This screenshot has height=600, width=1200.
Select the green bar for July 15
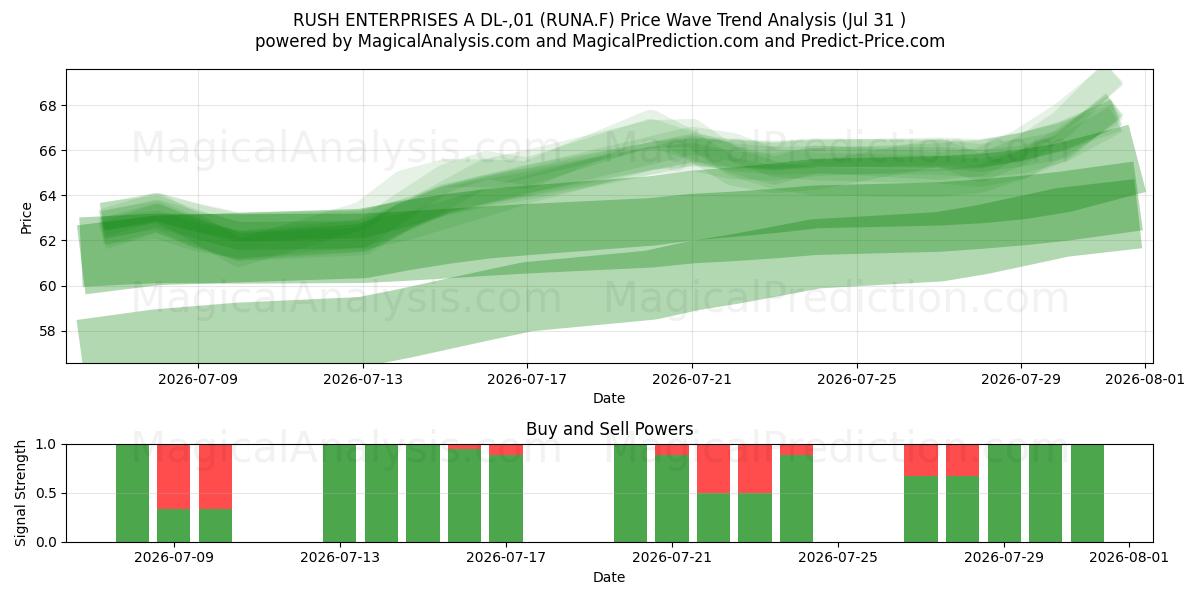[x=423, y=493]
